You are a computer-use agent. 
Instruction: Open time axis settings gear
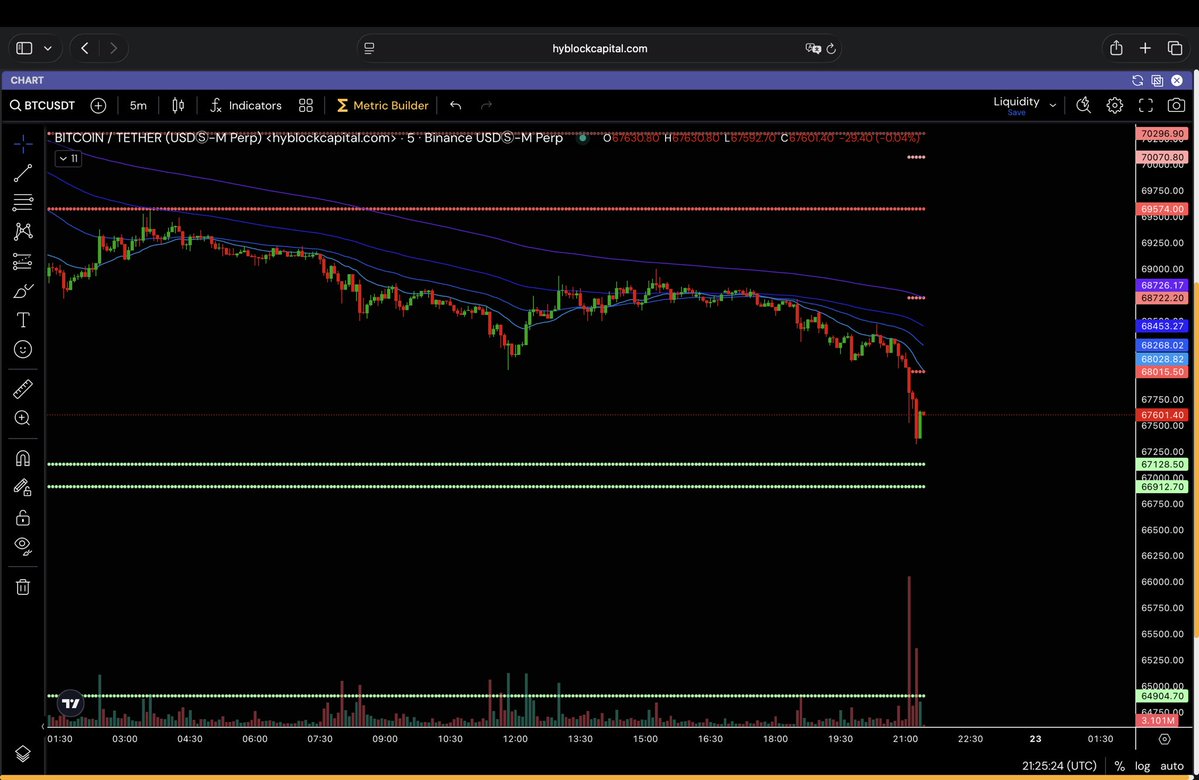(1165, 739)
